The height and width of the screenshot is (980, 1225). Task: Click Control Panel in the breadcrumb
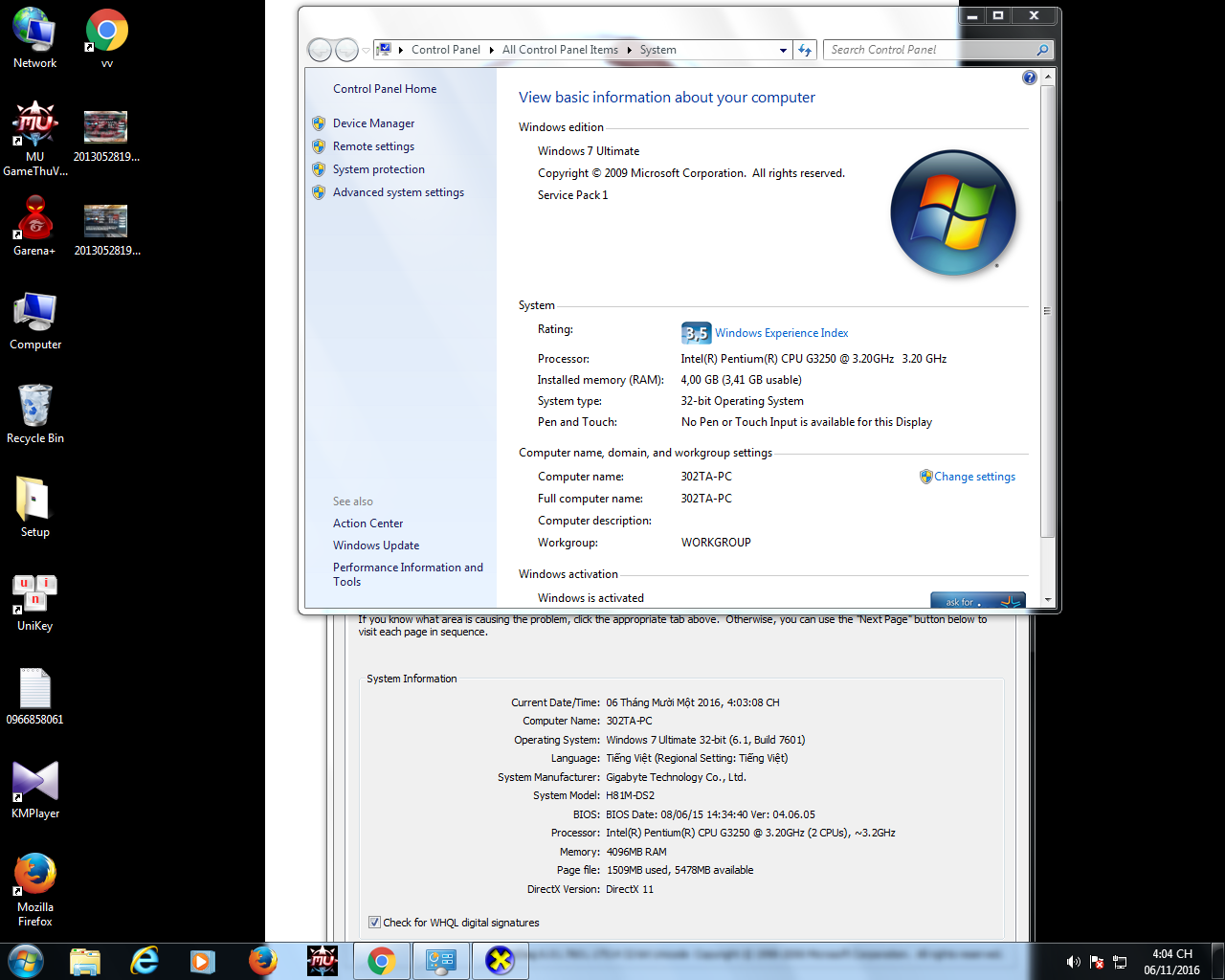click(446, 50)
